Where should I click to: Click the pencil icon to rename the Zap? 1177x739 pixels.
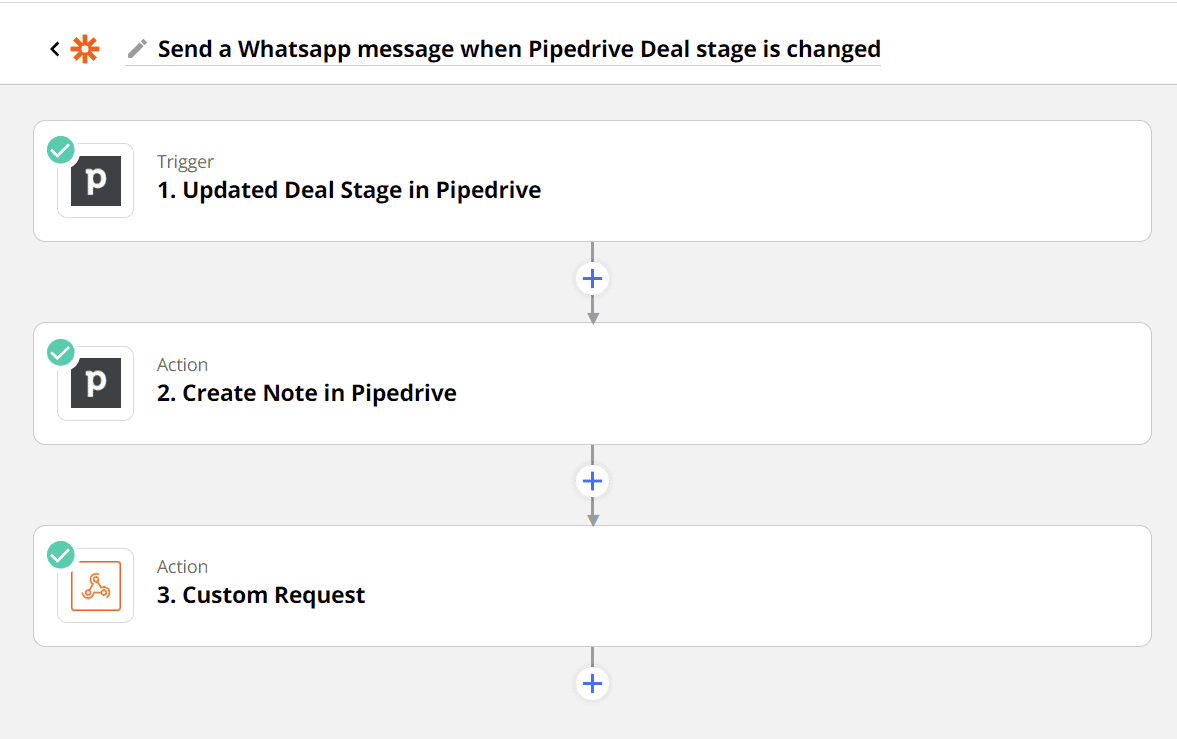[x=137, y=46]
